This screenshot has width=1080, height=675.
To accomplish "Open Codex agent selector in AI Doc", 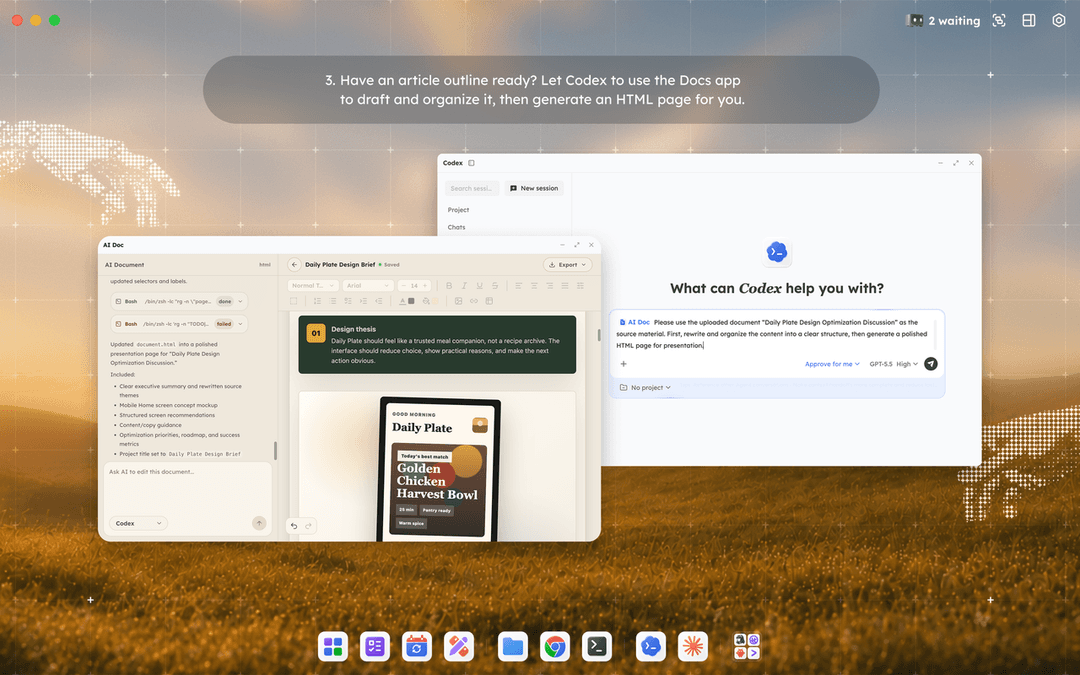I will (x=138, y=523).
